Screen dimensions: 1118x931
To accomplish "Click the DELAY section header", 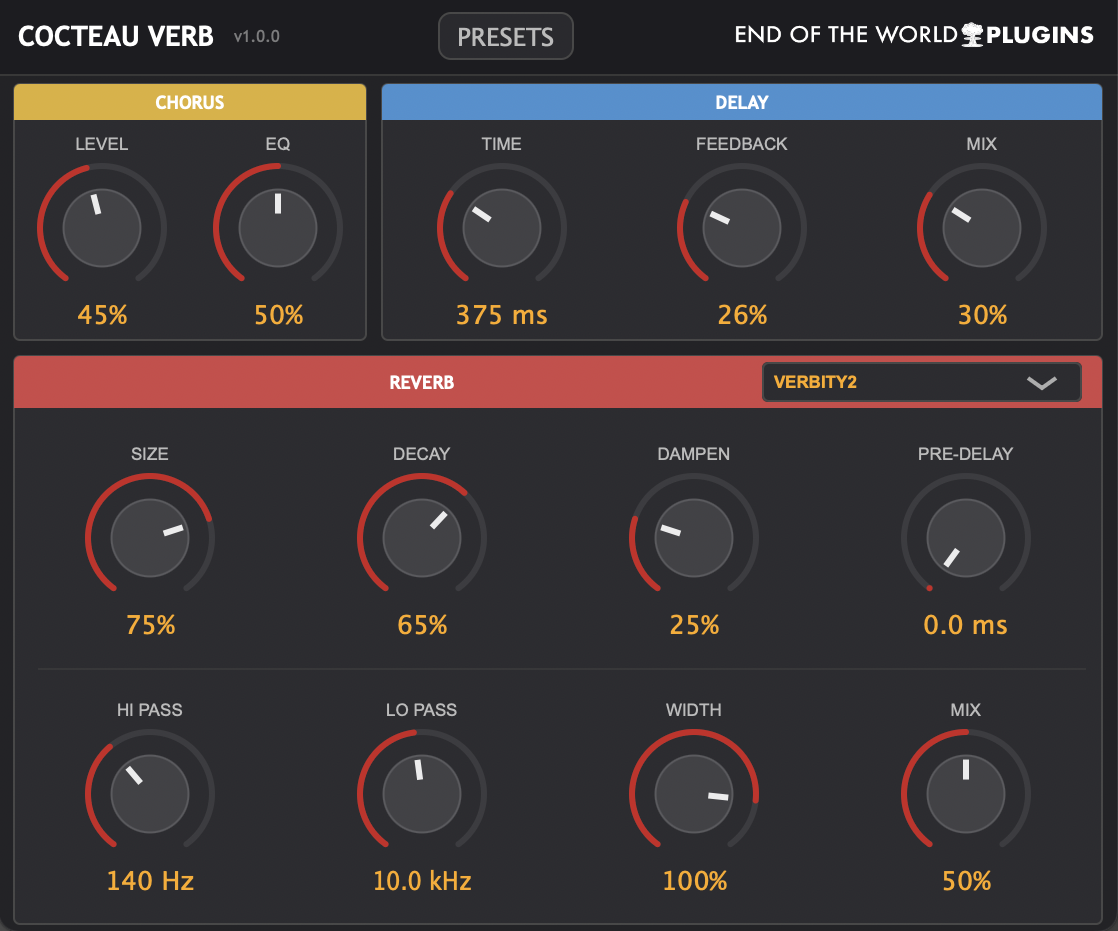I will coord(741,101).
